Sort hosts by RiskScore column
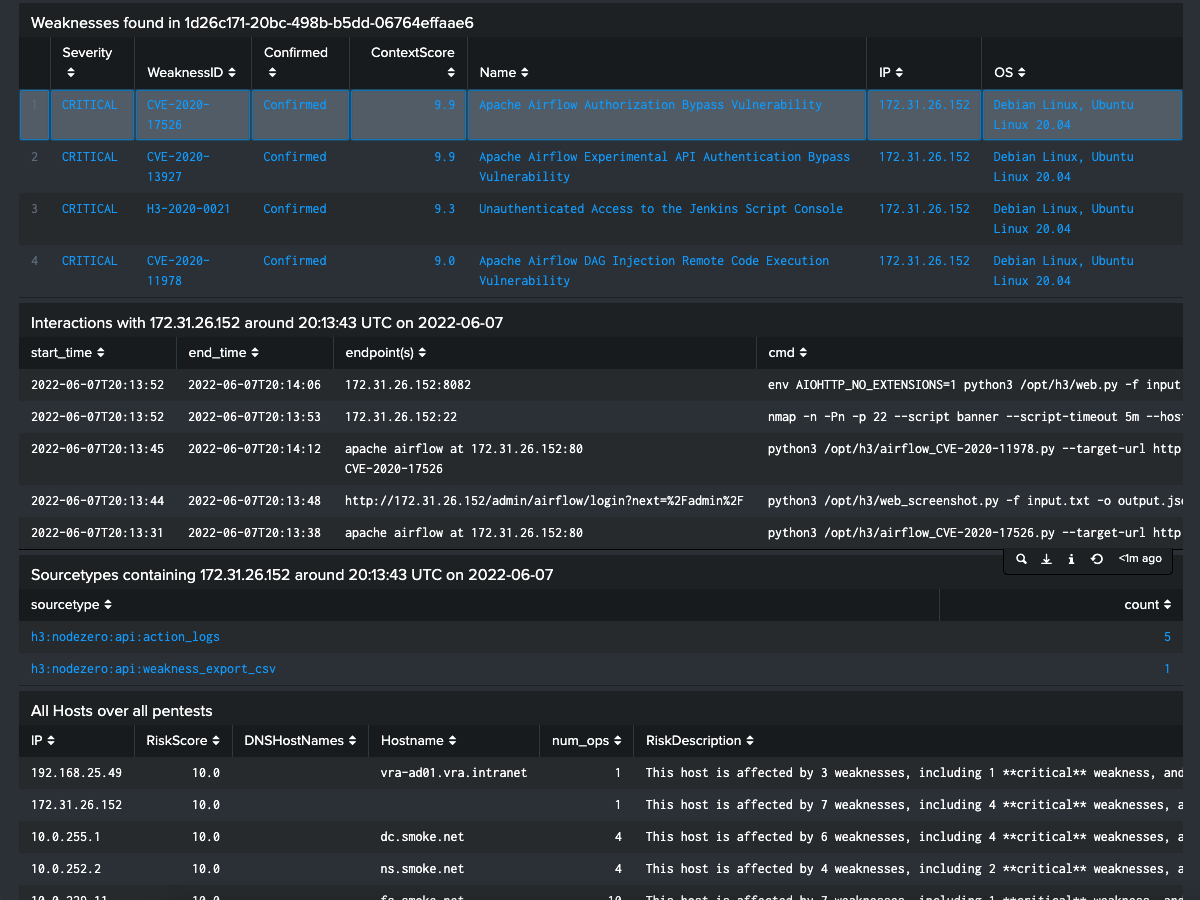The width and height of the screenshot is (1200, 900). coord(183,741)
